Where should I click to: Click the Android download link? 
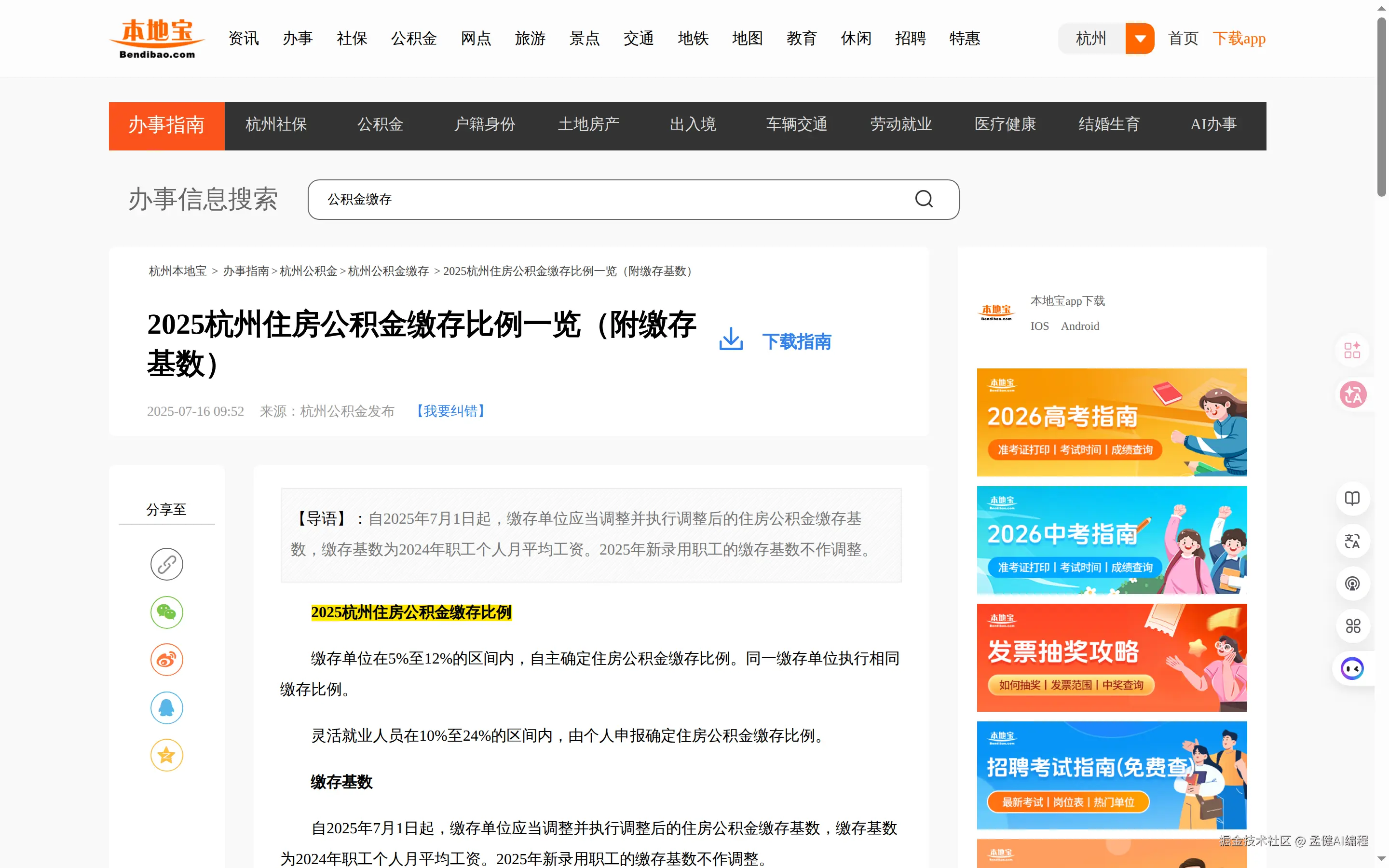(x=1080, y=326)
